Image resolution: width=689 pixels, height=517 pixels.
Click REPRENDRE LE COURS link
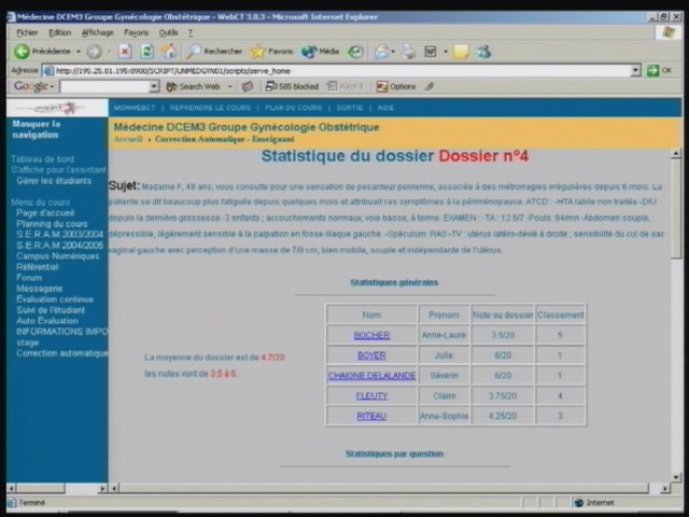[x=210, y=108]
